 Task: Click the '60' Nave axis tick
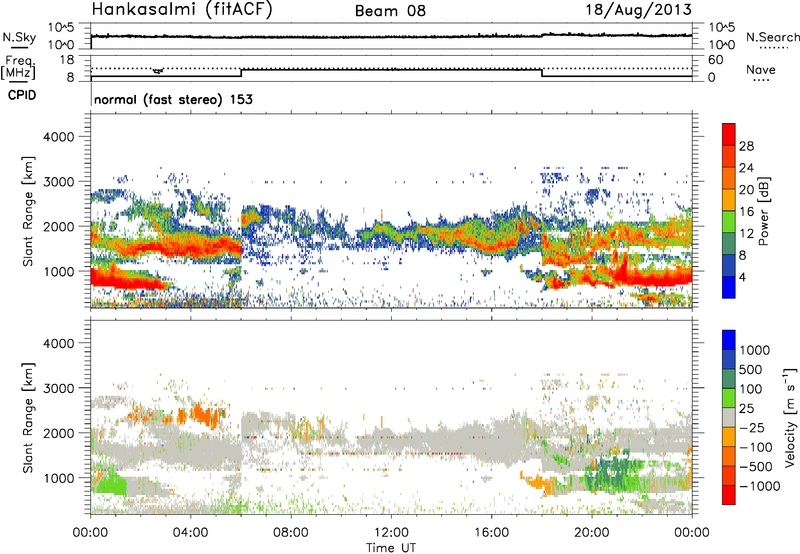pos(715,60)
